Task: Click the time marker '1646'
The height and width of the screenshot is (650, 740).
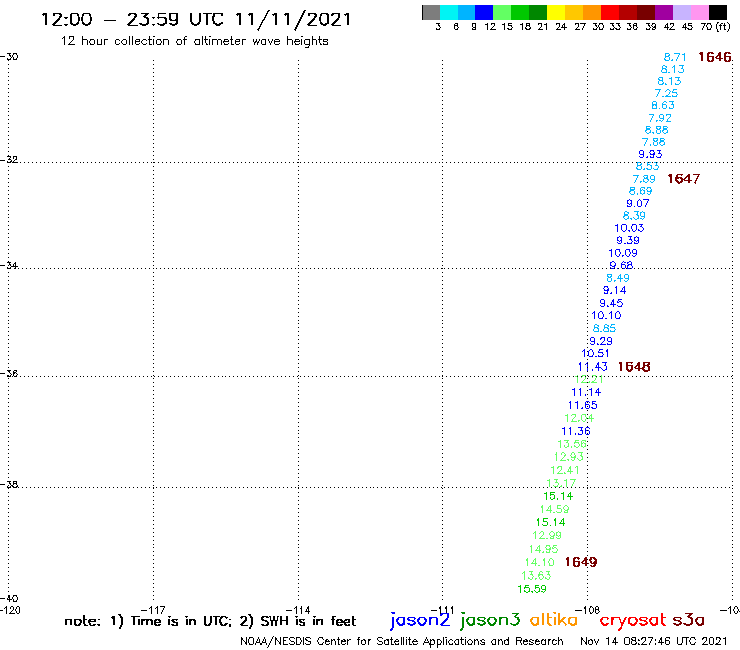Action: [715, 57]
